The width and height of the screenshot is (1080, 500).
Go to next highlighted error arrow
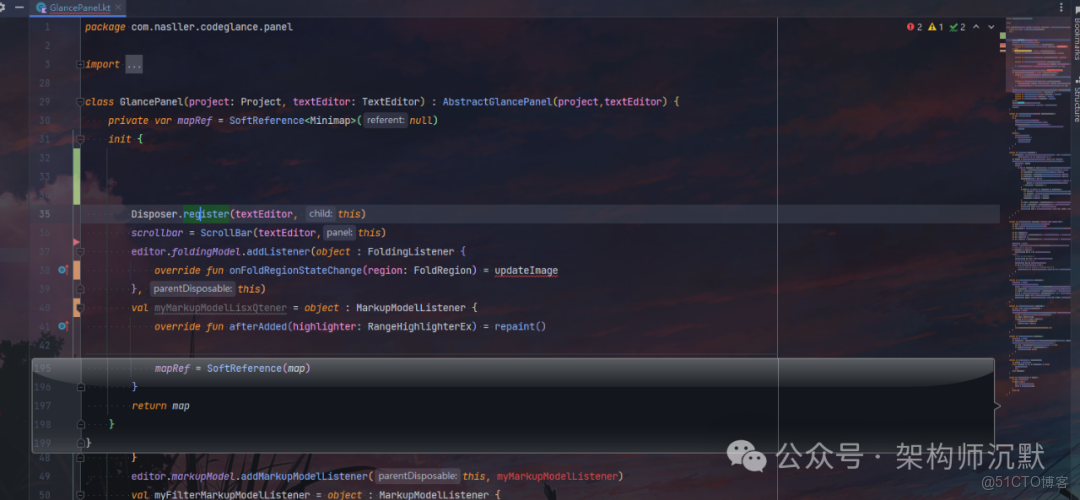tap(991, 27)
